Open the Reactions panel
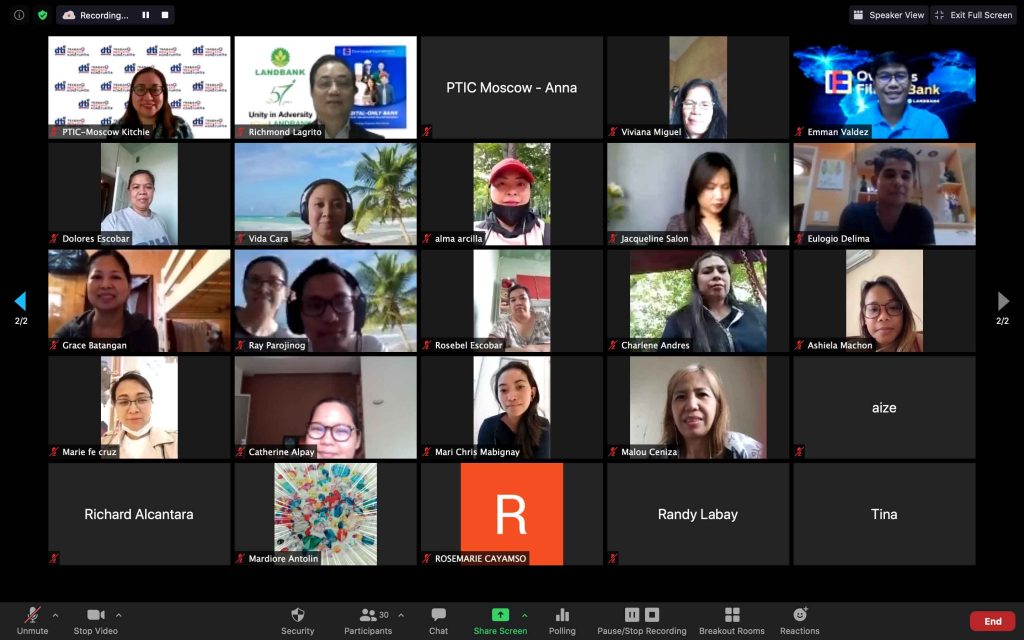Image resolution: width=1024 pixels, height=640 pixels. [x=799, y=620]
